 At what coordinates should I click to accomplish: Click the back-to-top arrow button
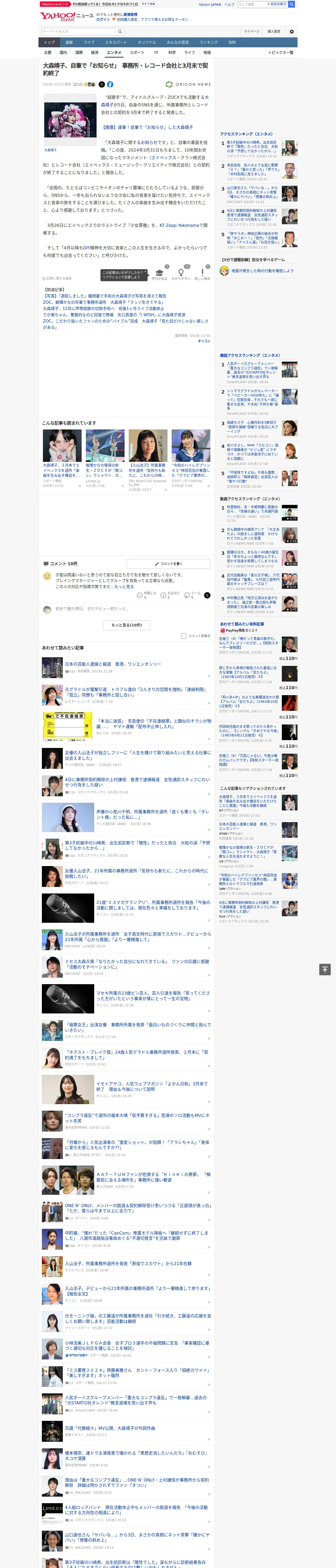tap(325, 970)
